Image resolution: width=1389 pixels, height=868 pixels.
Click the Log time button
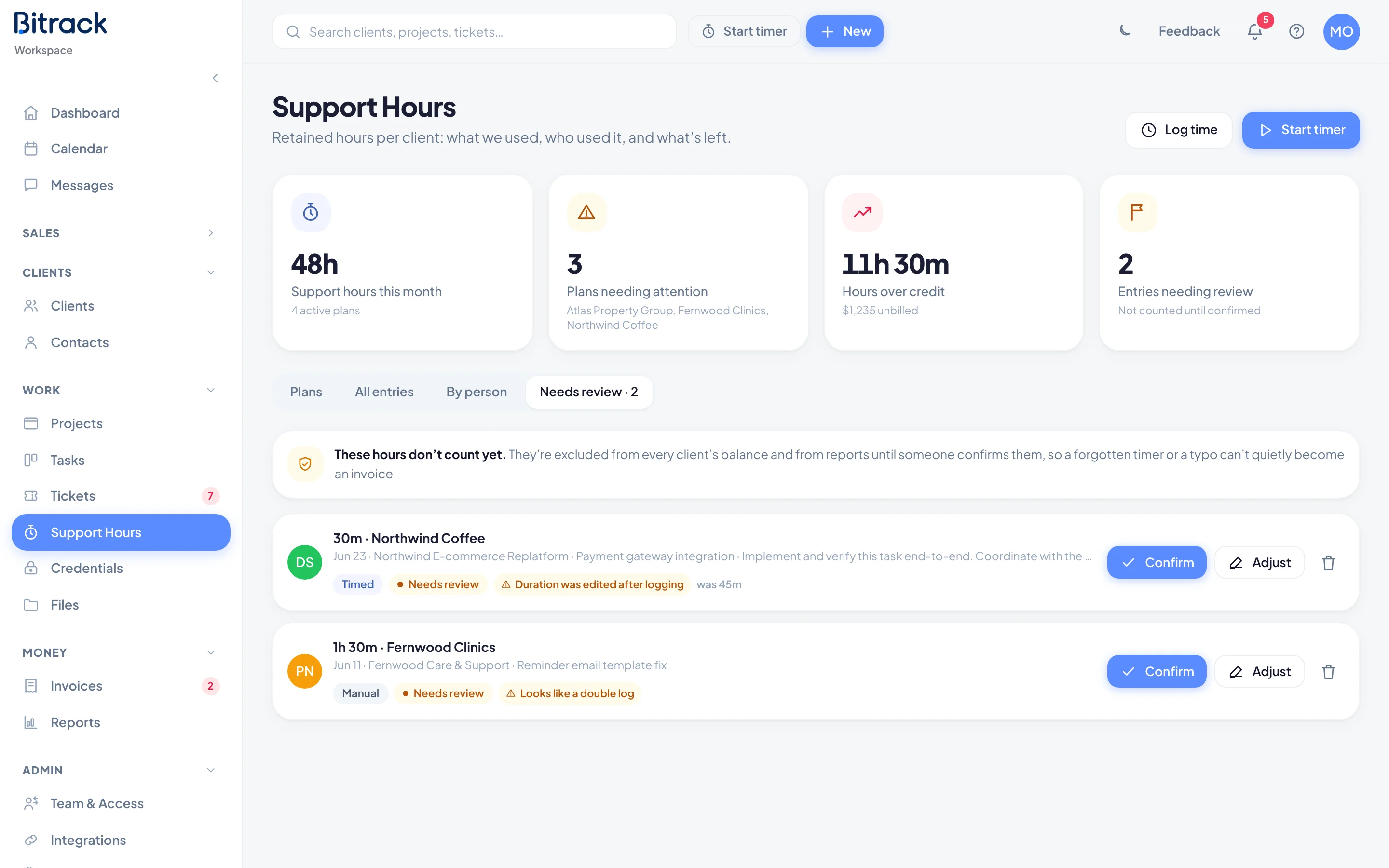(1178, 130)
